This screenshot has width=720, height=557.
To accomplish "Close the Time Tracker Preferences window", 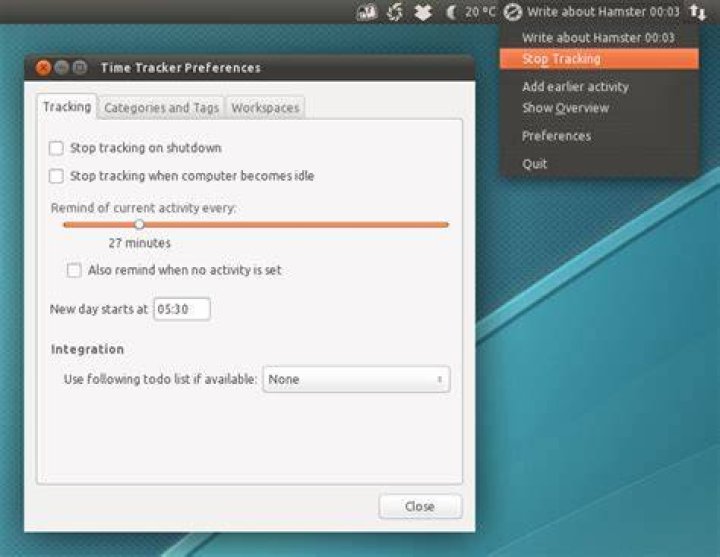I will point(43,68).
